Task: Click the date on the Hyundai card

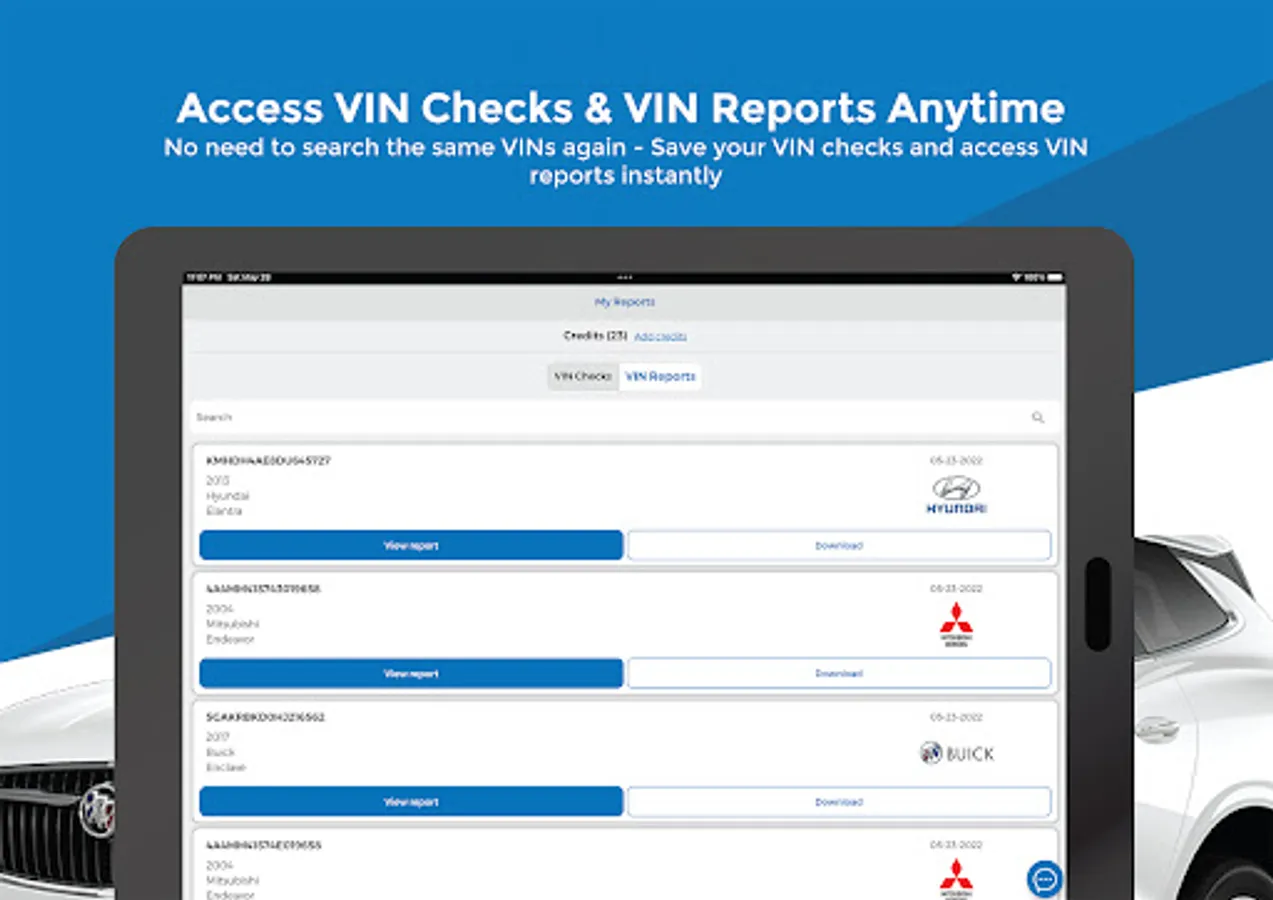Action: click(x=956, y=461)
